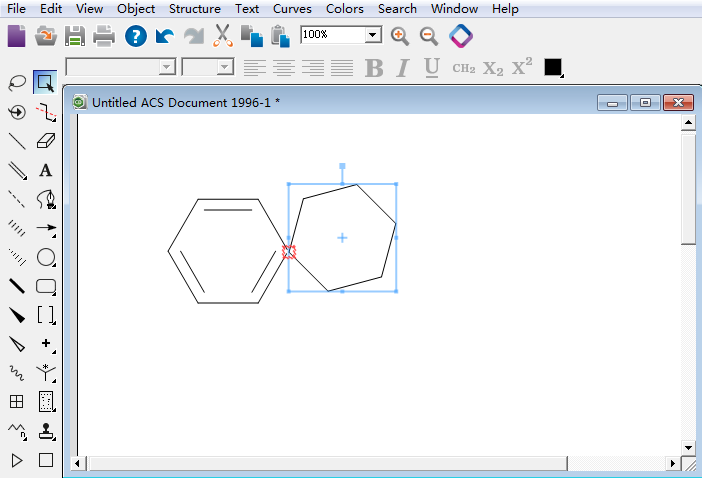This screenshot has width=702, height=478.
Task: Click the document's vertical scrollbar thumb
Action: (688, 190)
